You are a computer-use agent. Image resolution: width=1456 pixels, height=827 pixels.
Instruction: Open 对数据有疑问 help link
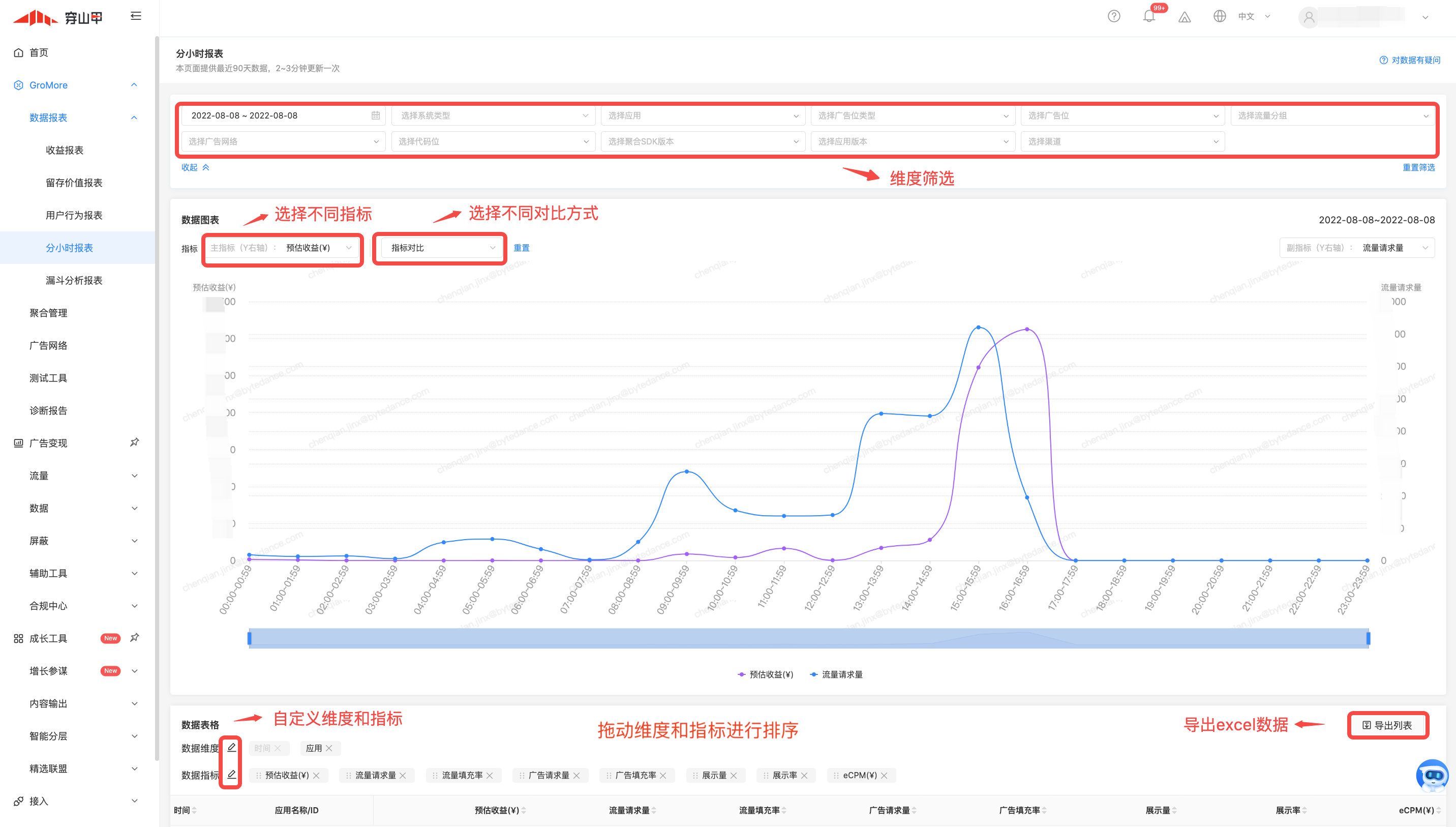coord(1410,60)
